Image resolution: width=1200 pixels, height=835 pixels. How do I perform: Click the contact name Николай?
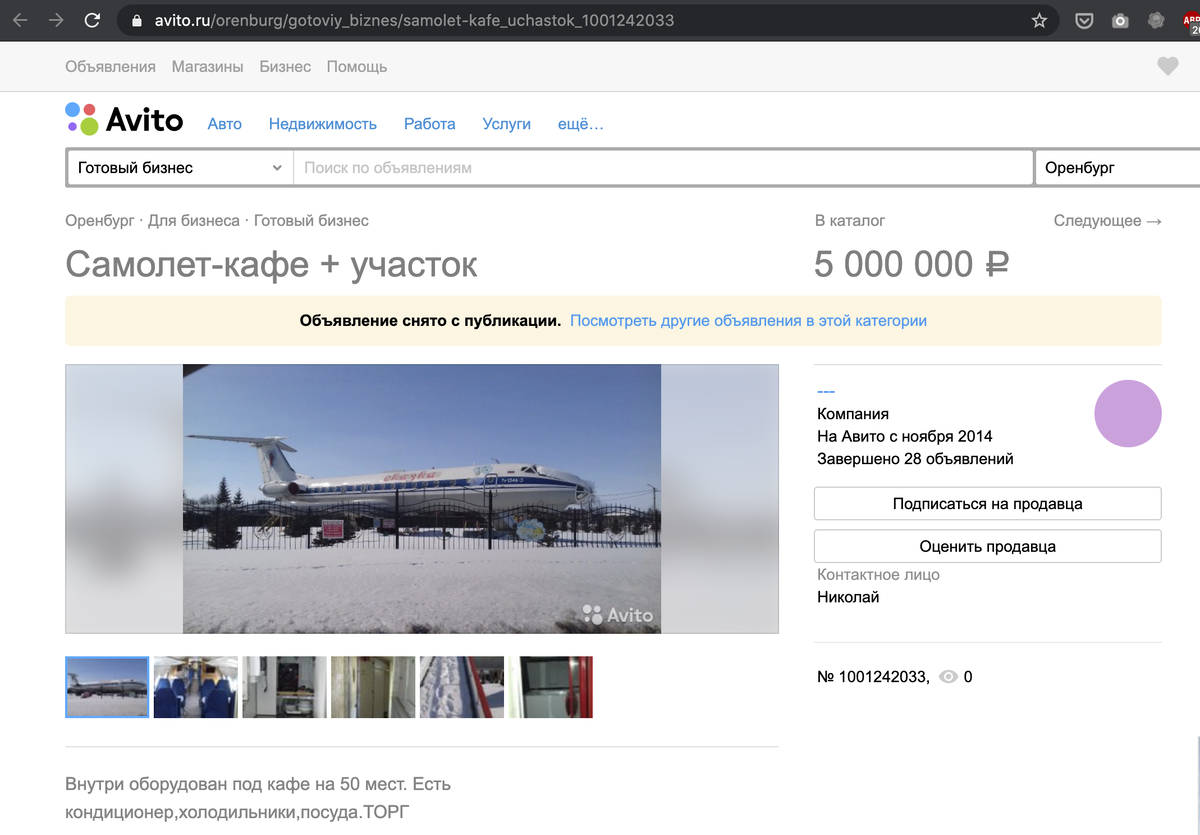pos(848,597)
